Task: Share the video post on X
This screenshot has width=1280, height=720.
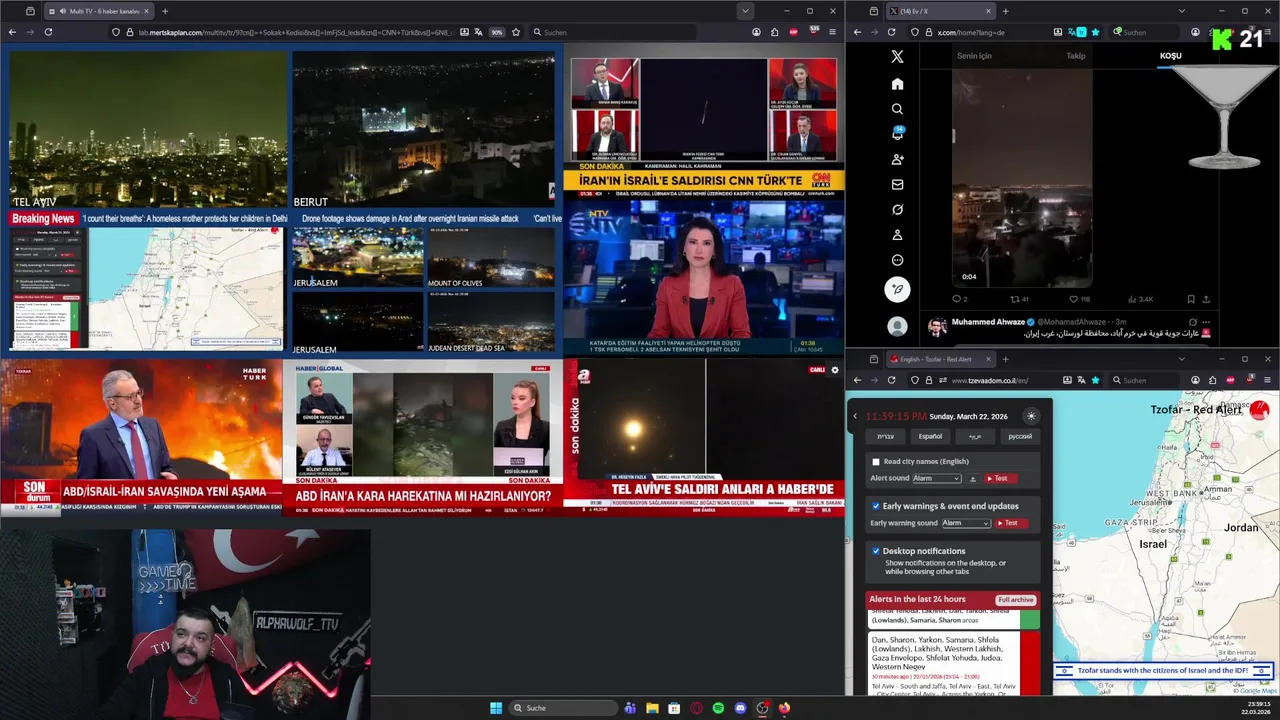Action: pos(1206,299)
